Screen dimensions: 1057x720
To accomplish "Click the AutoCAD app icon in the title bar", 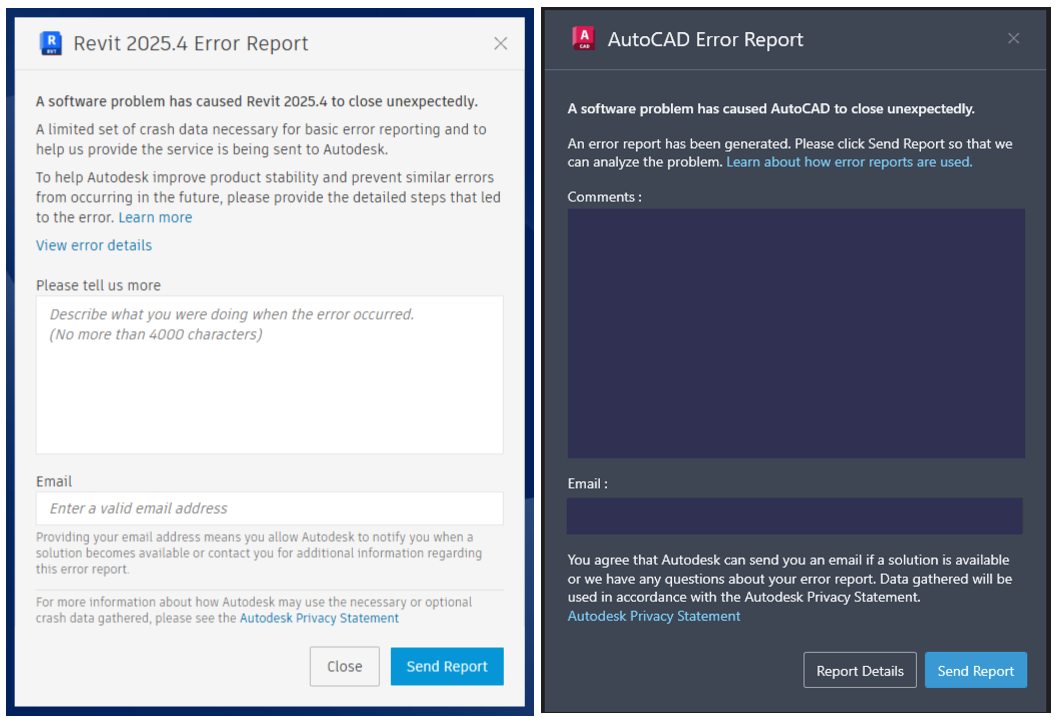I will tap(584, 38).
